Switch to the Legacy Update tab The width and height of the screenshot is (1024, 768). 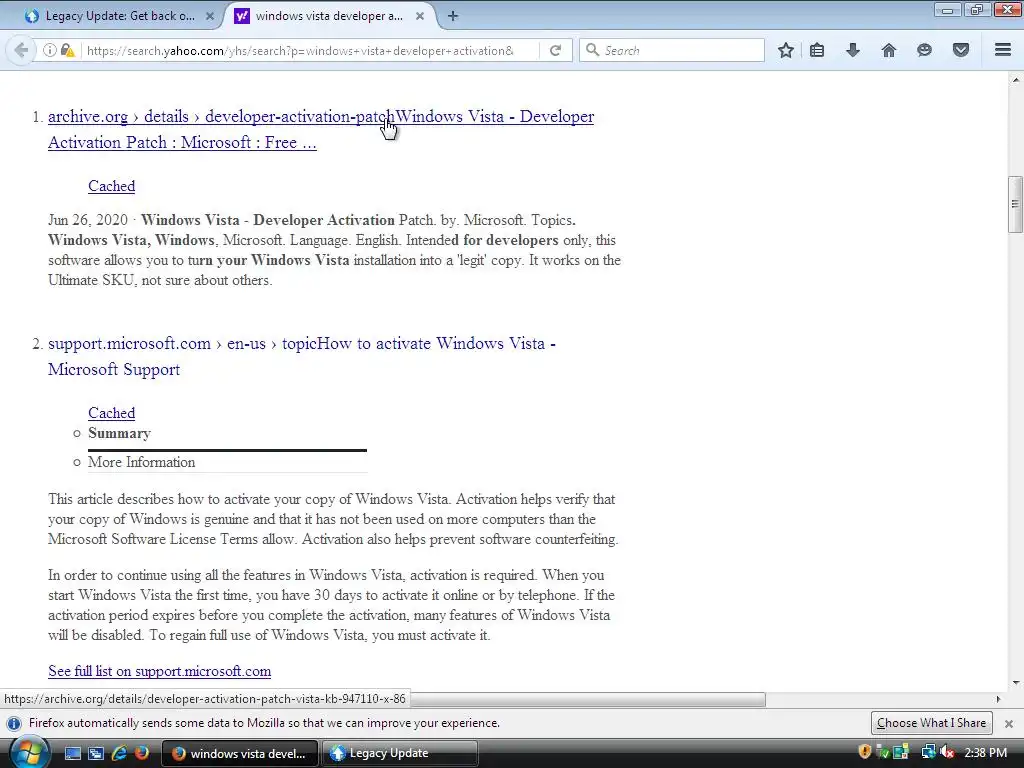[119, 16]
